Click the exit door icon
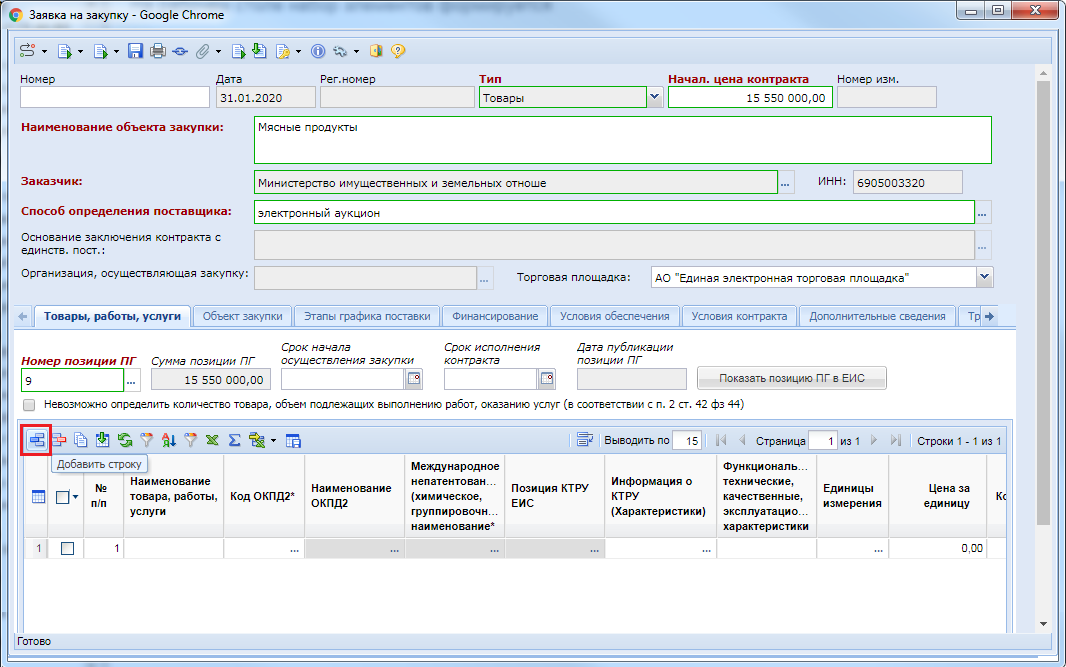This screenshot has height=667, width=1066. (x=376, y=51)
